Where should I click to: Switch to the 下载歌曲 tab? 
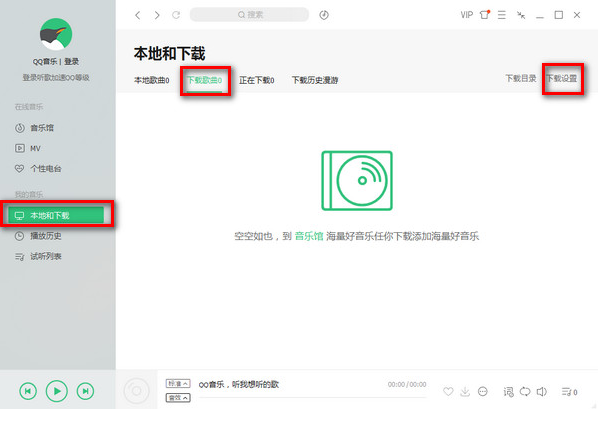pyautogui.click(x=204, y=80)
